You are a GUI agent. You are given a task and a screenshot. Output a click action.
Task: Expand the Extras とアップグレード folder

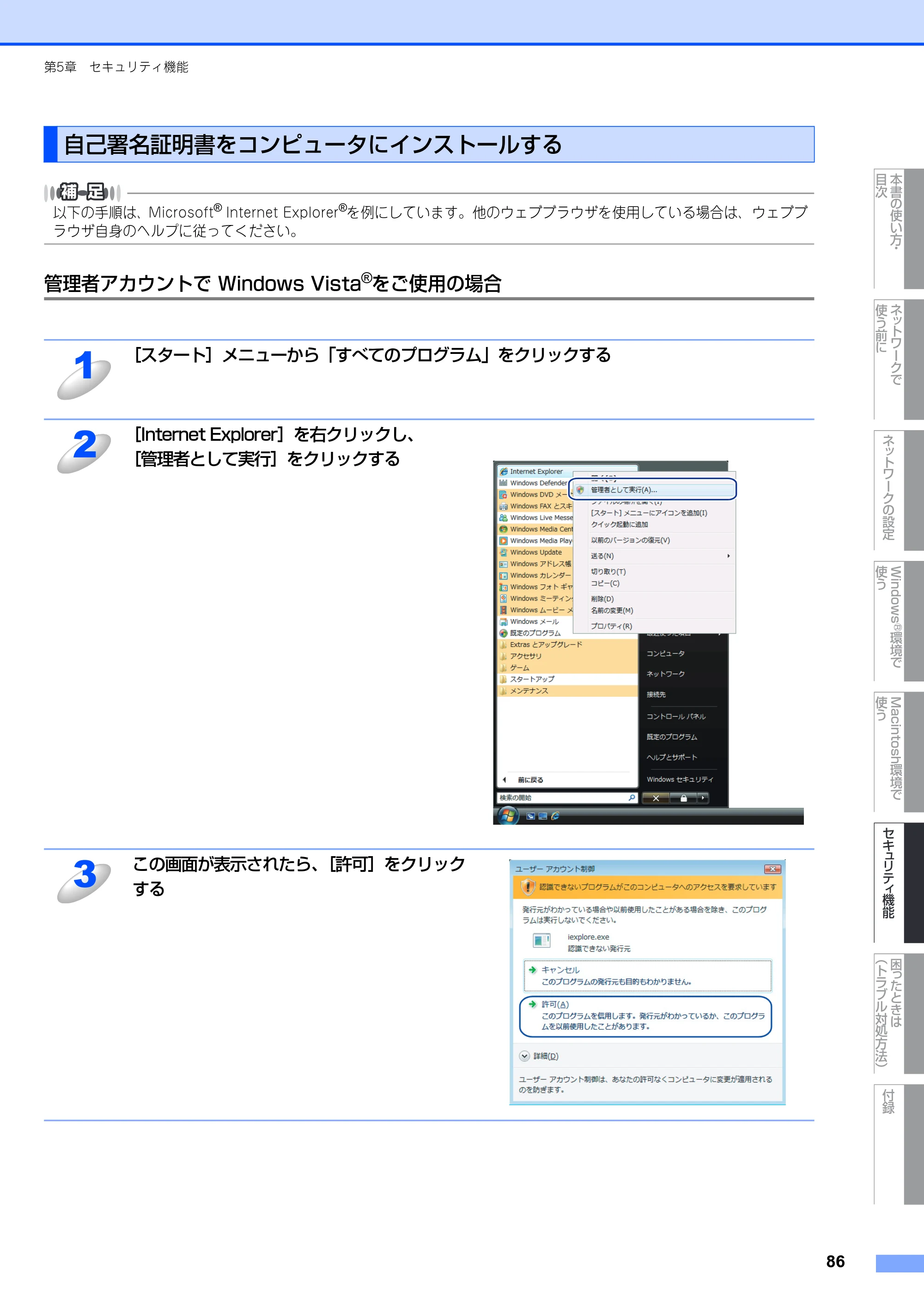[x=567, y=645]
